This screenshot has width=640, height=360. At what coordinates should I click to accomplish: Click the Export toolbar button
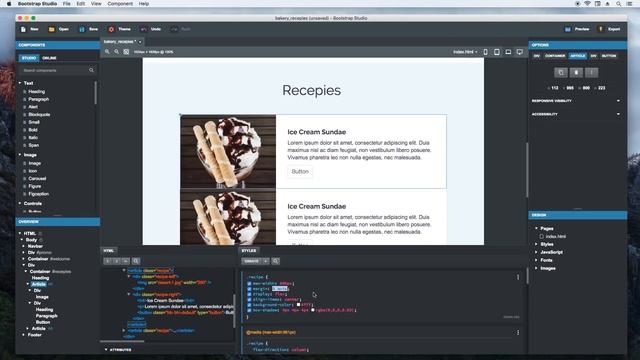(x=609, y=29)
